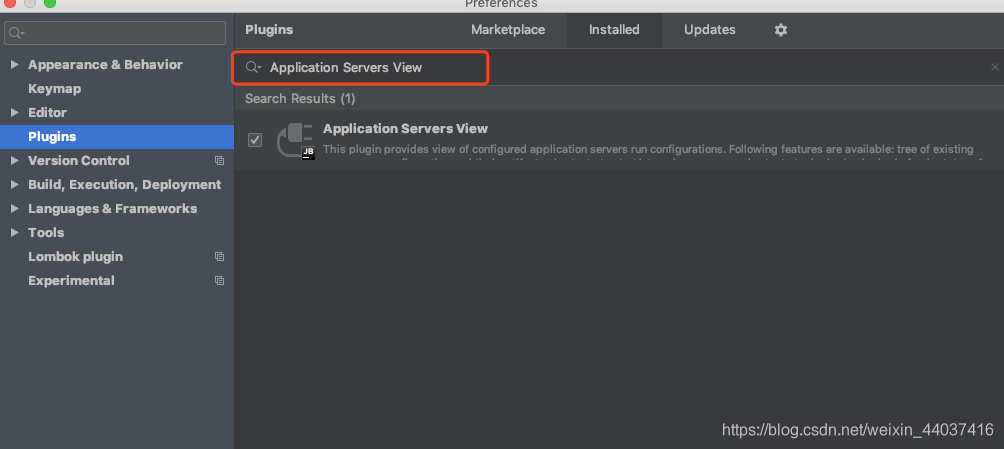Switch to the Marketplace tab
This screenshot has height=449, width=1004.
click(x=508, y=30)
